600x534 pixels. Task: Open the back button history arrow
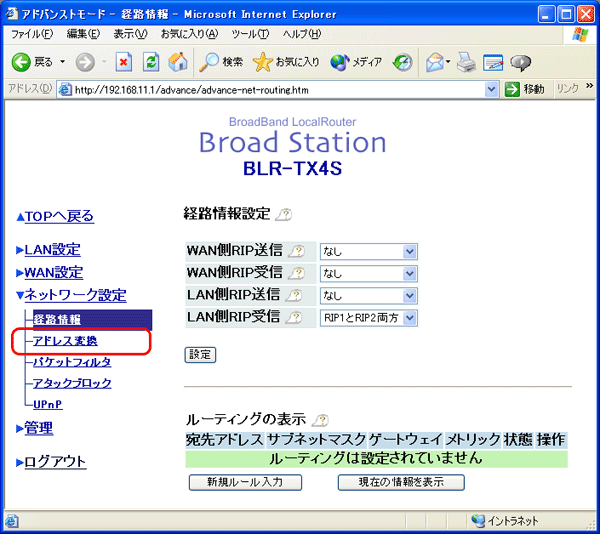[x=62, y=62]
